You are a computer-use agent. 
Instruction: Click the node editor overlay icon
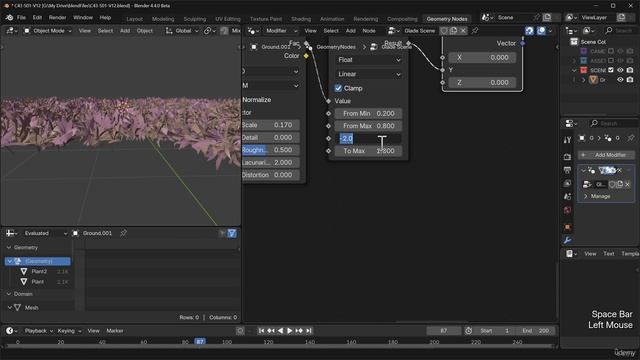(541, 31)
